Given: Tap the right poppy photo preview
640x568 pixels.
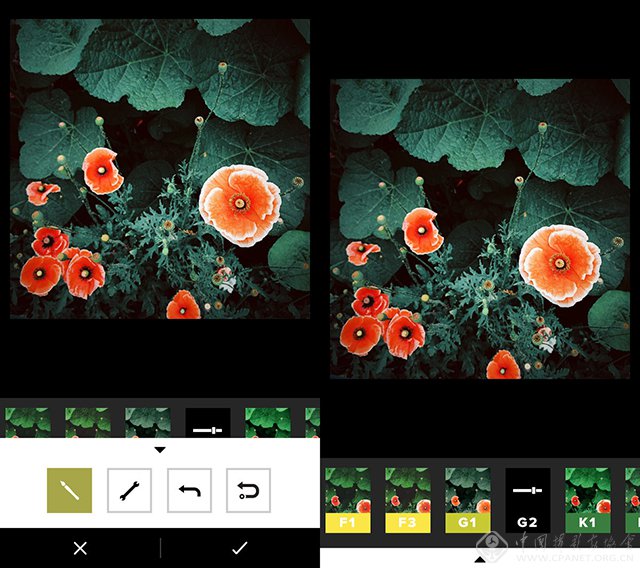Looking at the screenshot, I should (x=480, y=230).
